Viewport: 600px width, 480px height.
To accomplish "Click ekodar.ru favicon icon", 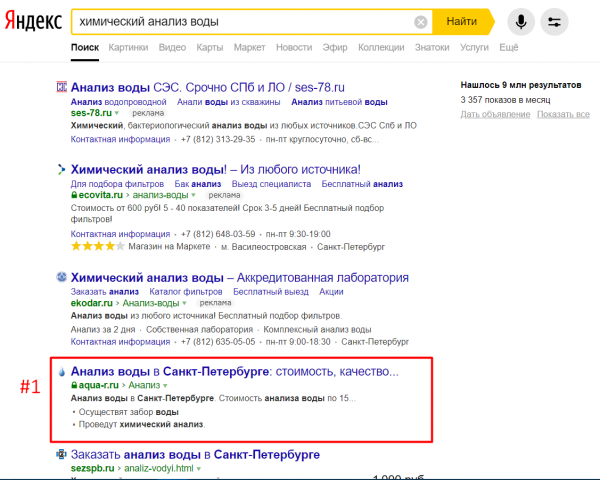I will pyautogui.click(x=62, y=277).
